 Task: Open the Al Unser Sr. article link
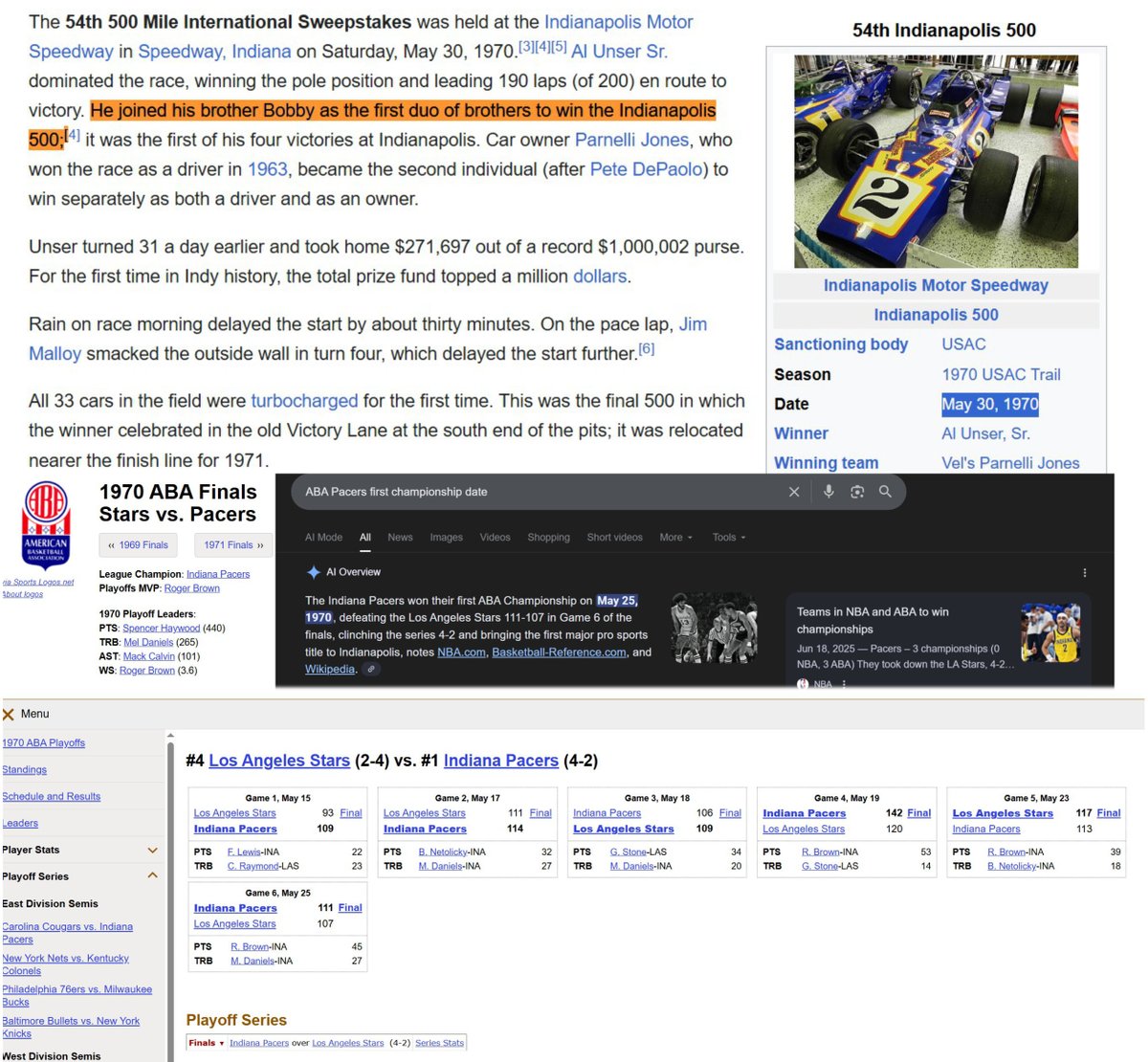pos(619,52)
